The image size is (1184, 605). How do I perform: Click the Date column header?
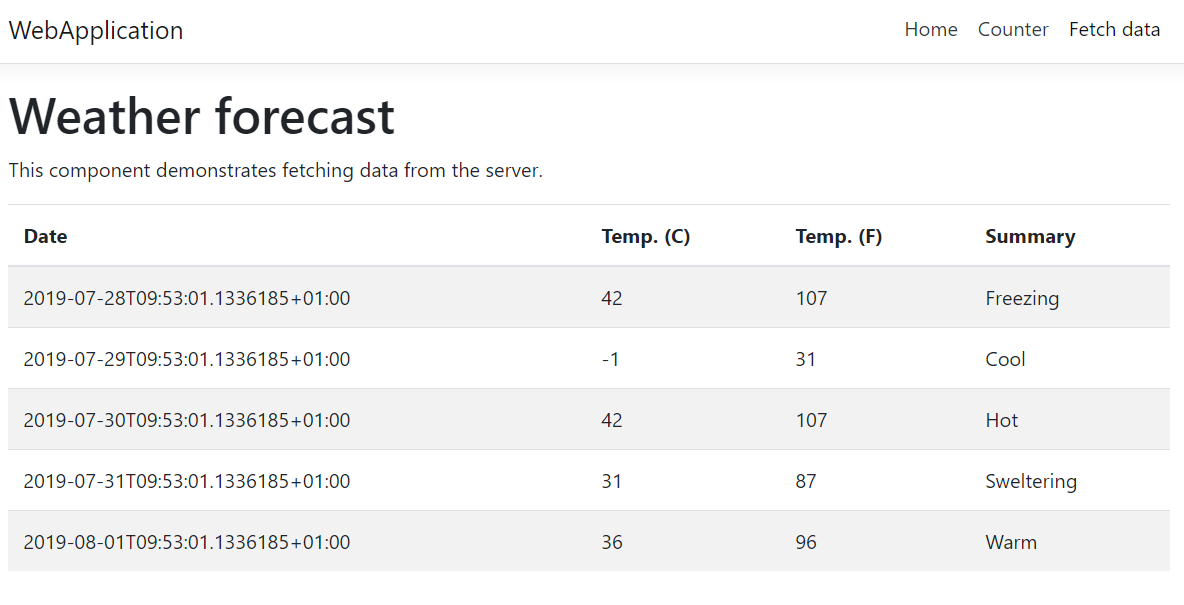(46, 237)
